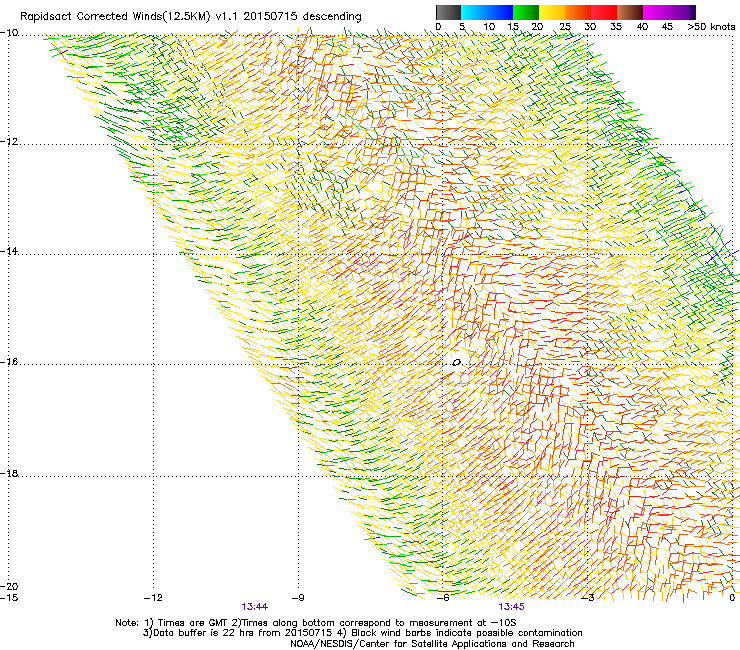Viewport: 740px width, 650px height.
Task: Click the '-14' latitude axis label
Action: click(9, 251)
